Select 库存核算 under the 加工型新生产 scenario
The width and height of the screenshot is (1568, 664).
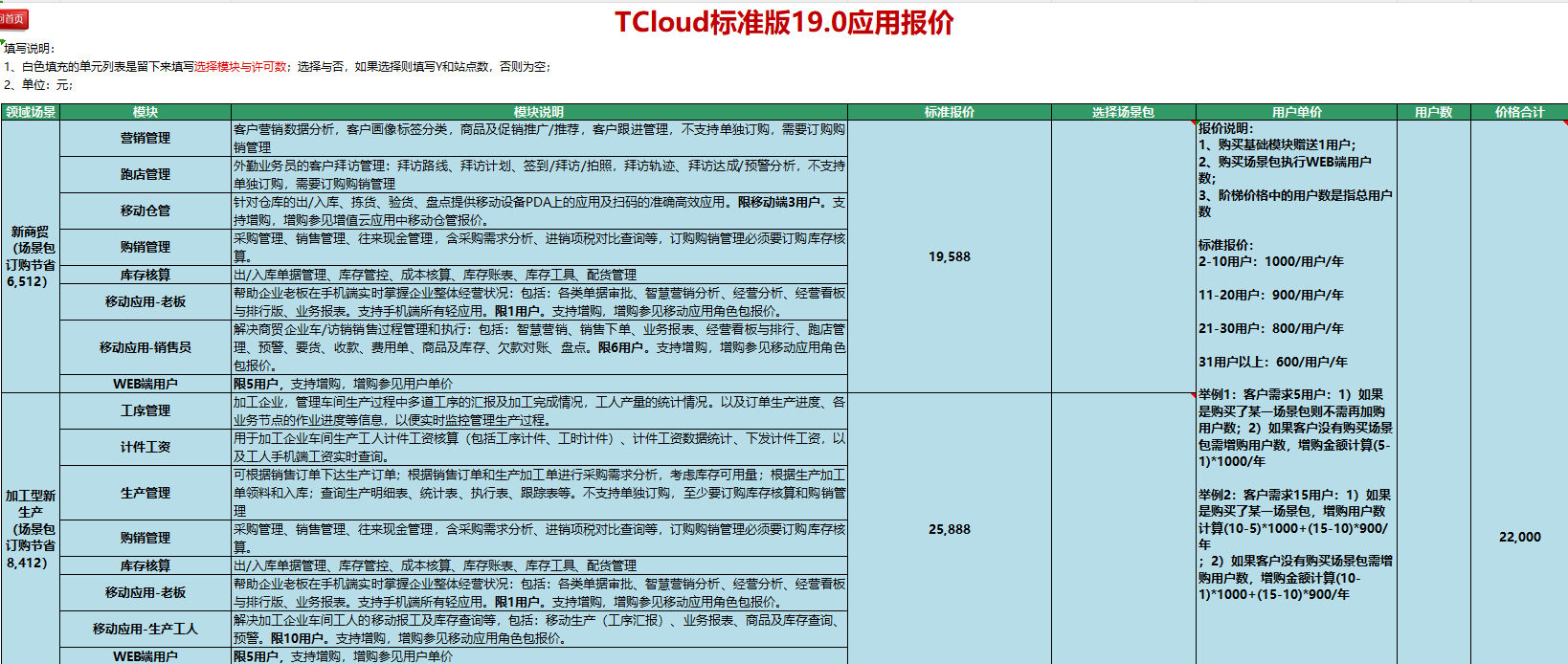pos(146,565)
